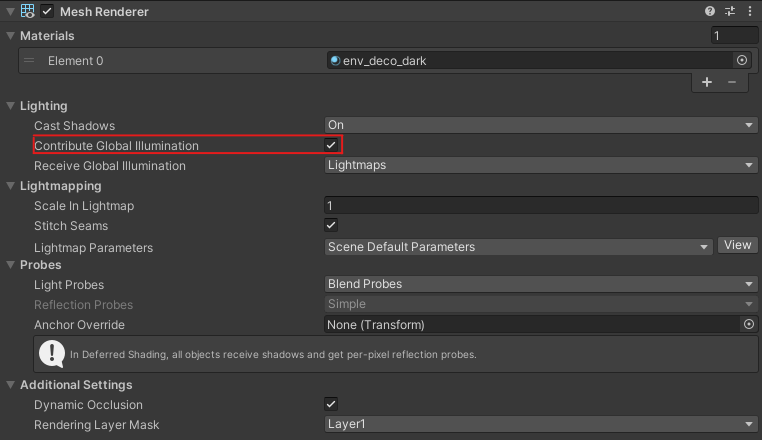Viewport: 762px width, 440px height.
Task: Click the Stitch Seams label
Action: pyautogui.click(x=71, y=226)
